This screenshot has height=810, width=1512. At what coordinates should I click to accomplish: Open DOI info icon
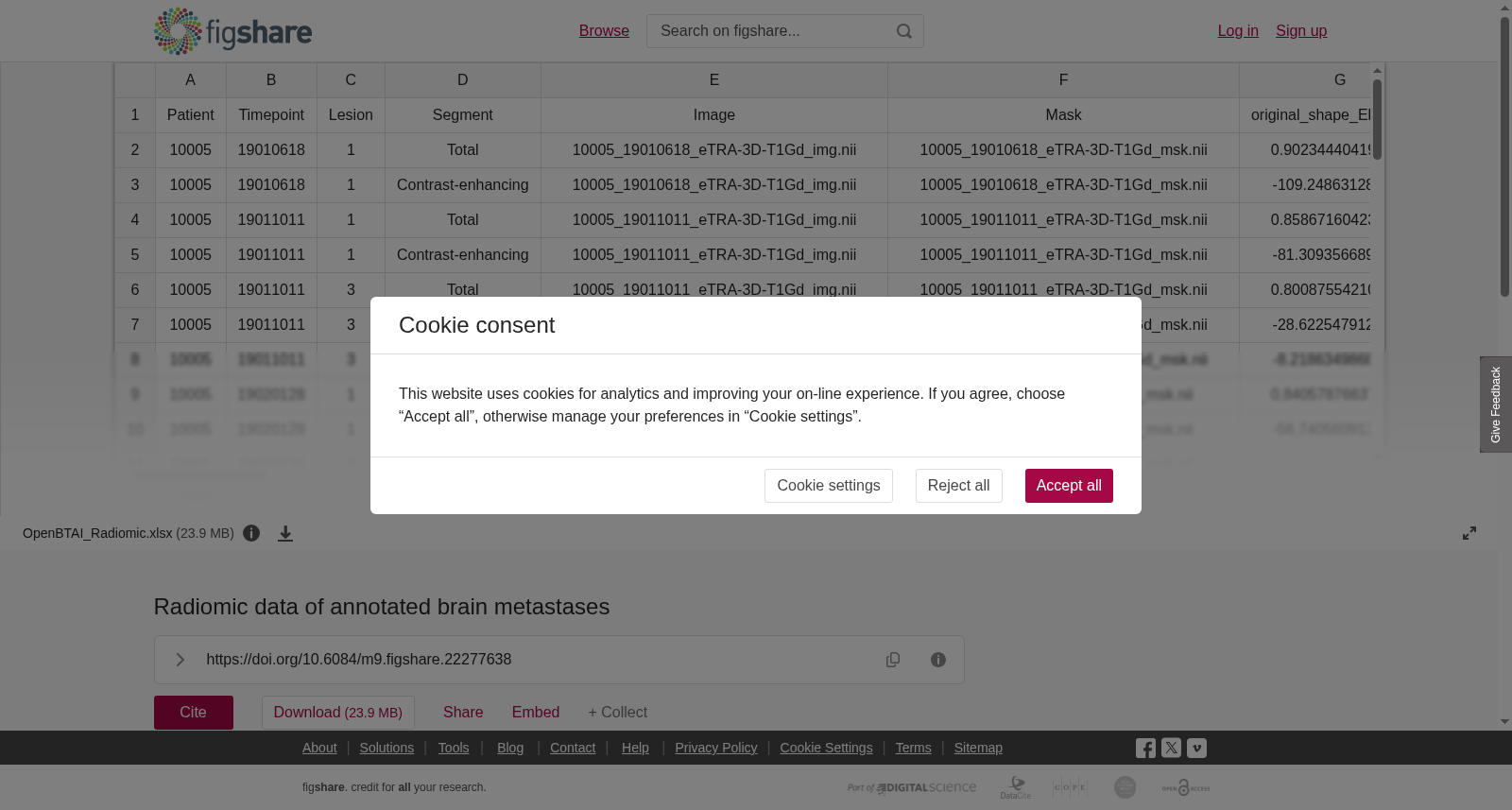(938, 660)
